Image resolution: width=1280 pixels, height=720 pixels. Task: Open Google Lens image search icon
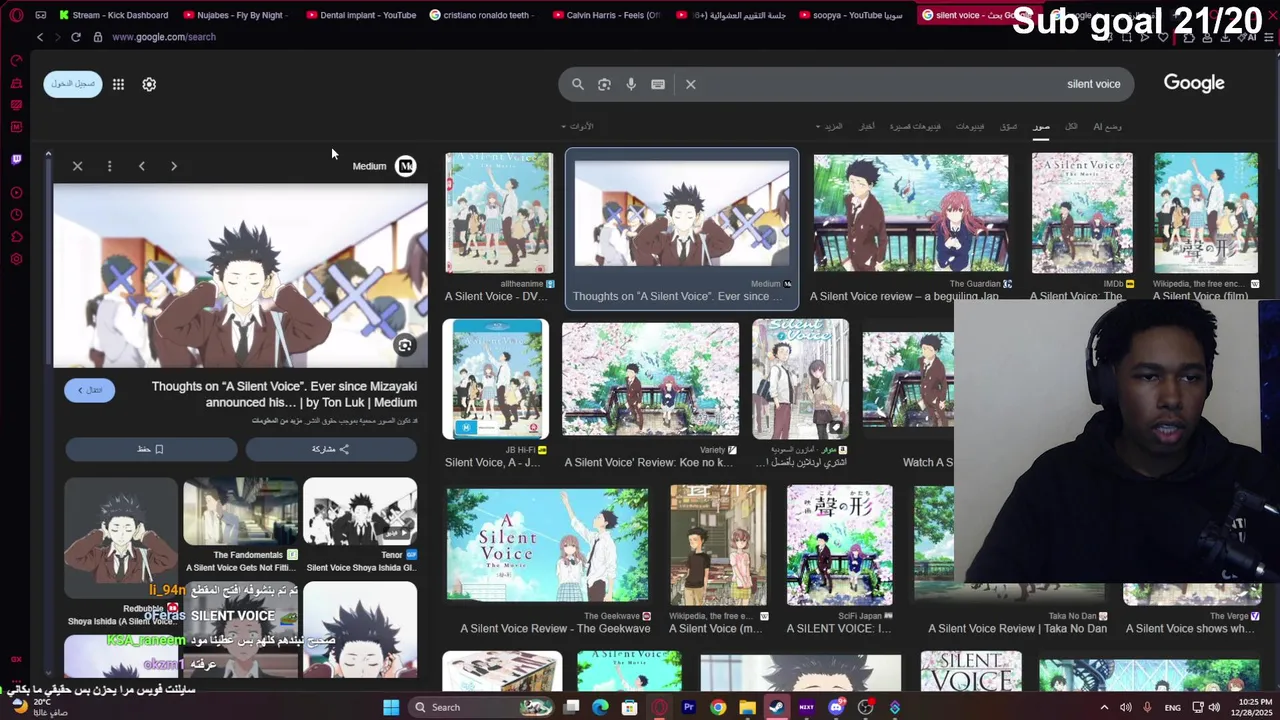click(604, 85)
